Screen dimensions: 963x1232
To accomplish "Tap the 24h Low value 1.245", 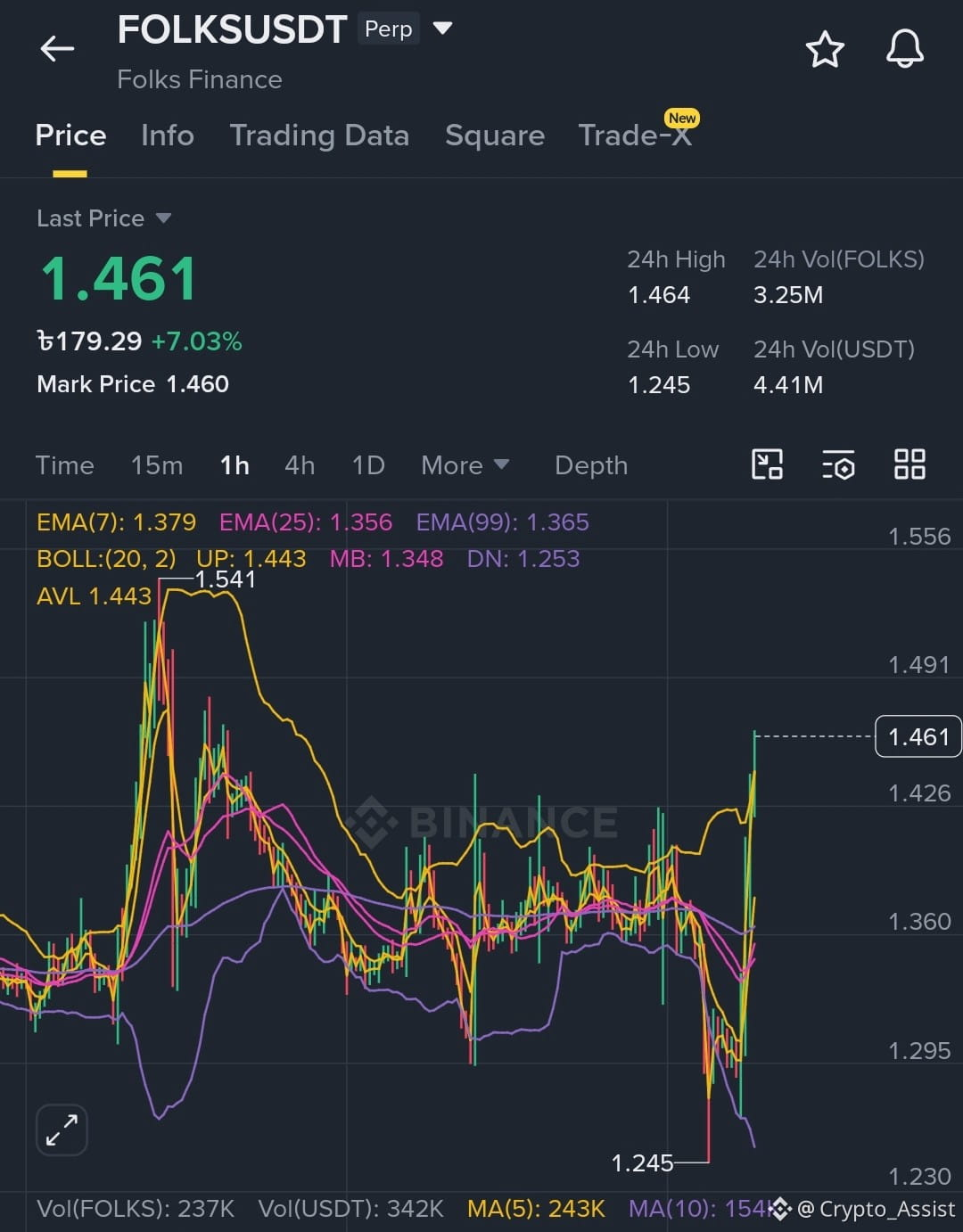I will [x=659, y=385].
